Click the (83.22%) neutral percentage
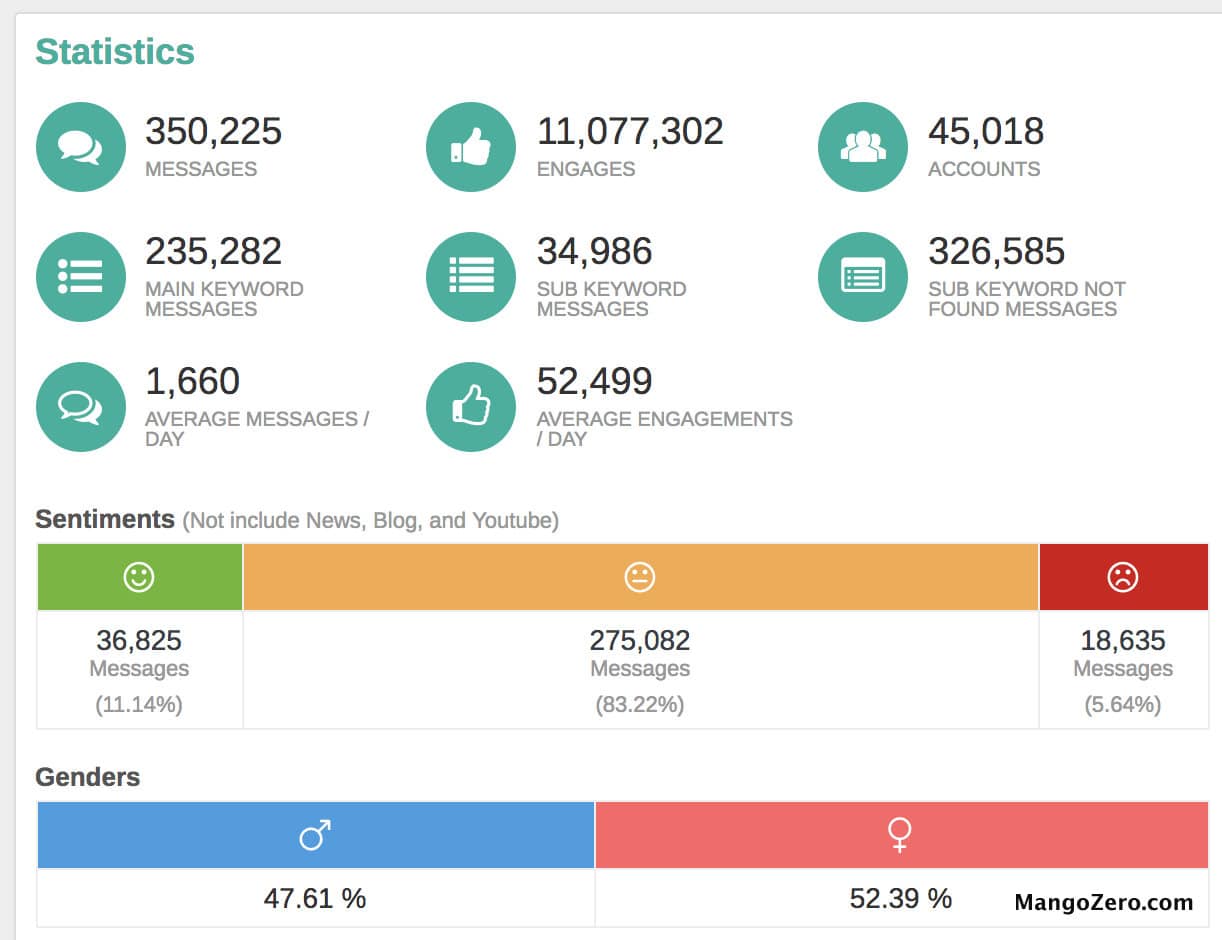1222x940 pixels. click(x=640, y=704)
